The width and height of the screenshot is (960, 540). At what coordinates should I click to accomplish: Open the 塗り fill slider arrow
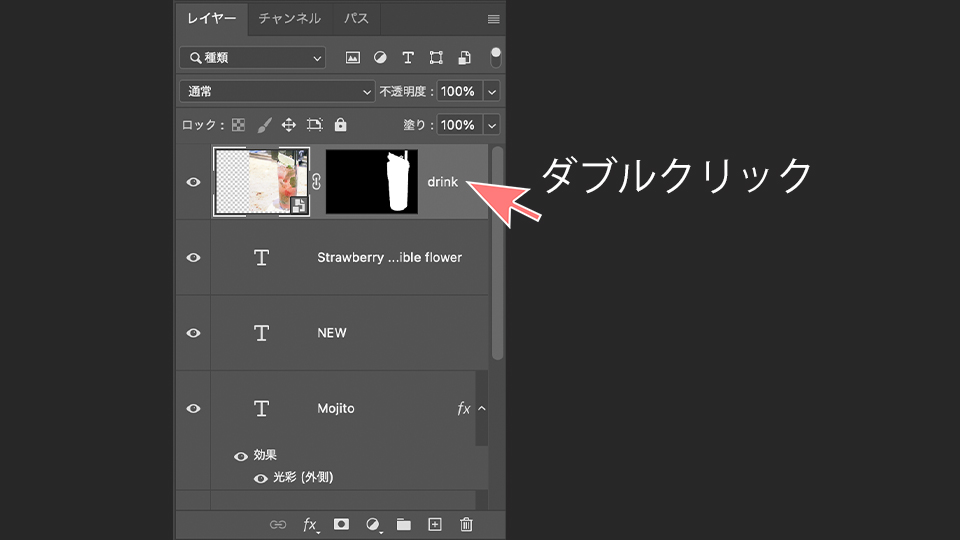tap(492, 125)
